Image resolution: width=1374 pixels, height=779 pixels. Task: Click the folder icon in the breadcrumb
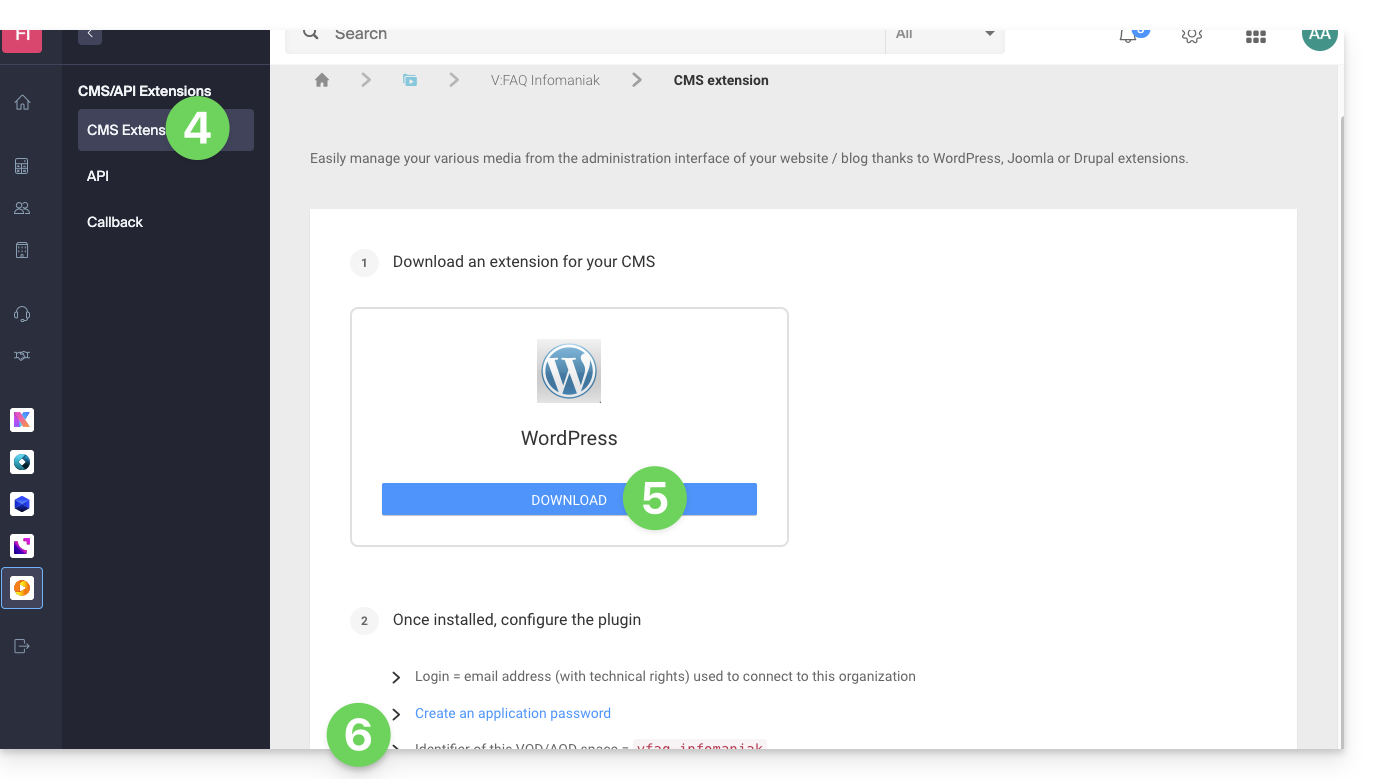point(410,80)
